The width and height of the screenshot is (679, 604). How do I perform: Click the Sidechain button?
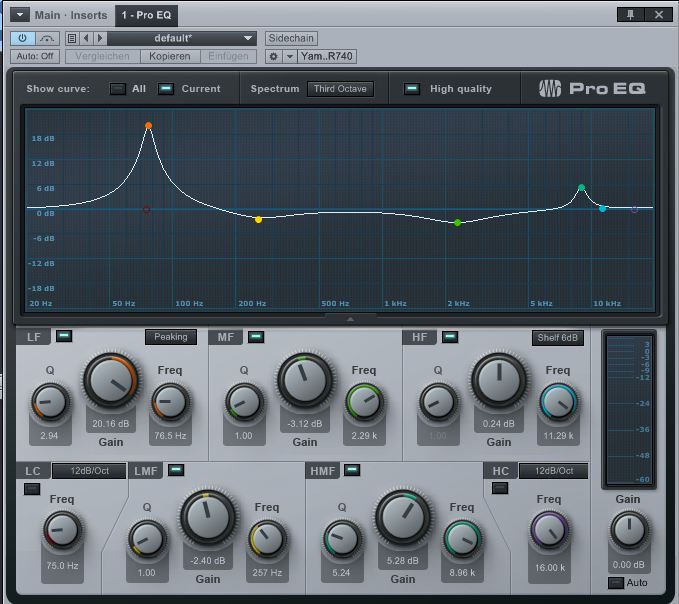291,39
